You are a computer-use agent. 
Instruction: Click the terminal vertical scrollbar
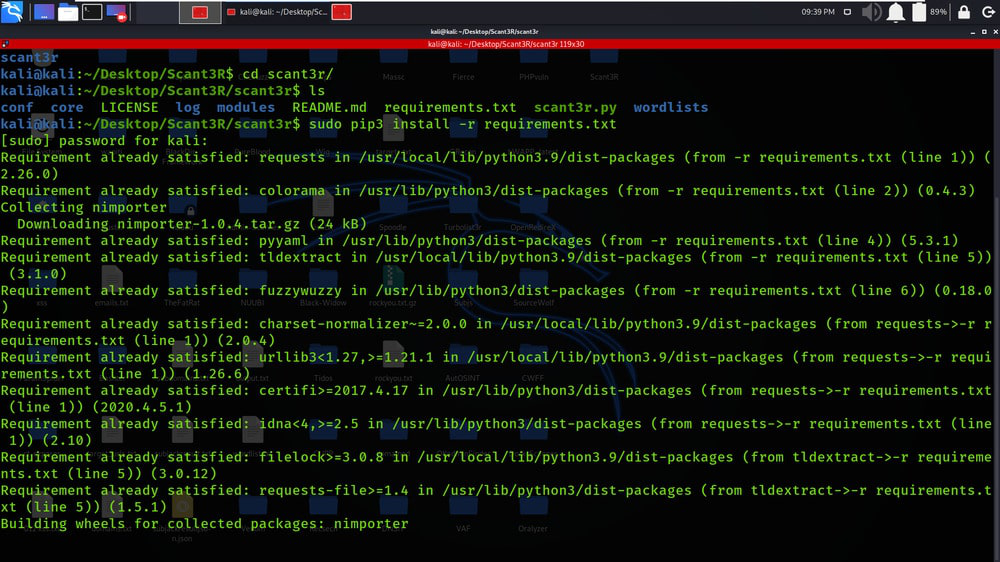coord(997,306)
